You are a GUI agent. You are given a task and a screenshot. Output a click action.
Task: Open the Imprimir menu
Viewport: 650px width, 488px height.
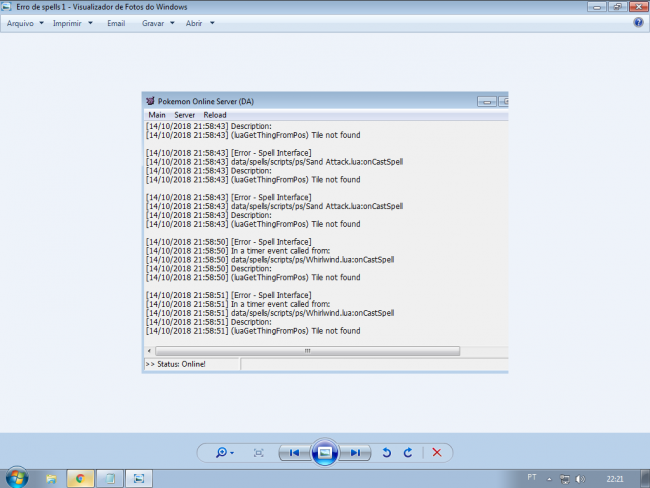(x=67, y=23)
